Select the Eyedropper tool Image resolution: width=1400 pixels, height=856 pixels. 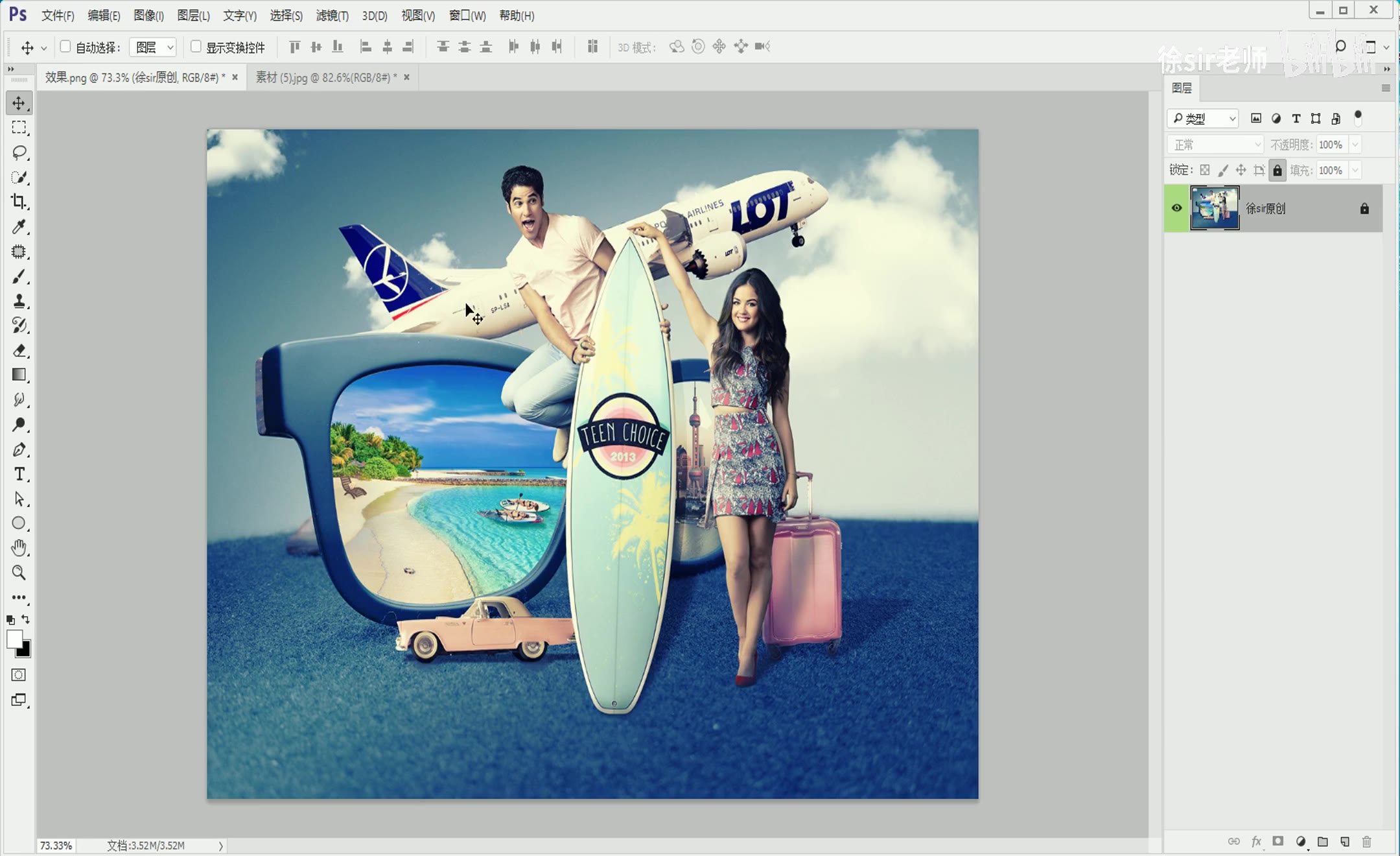point(19,226)
